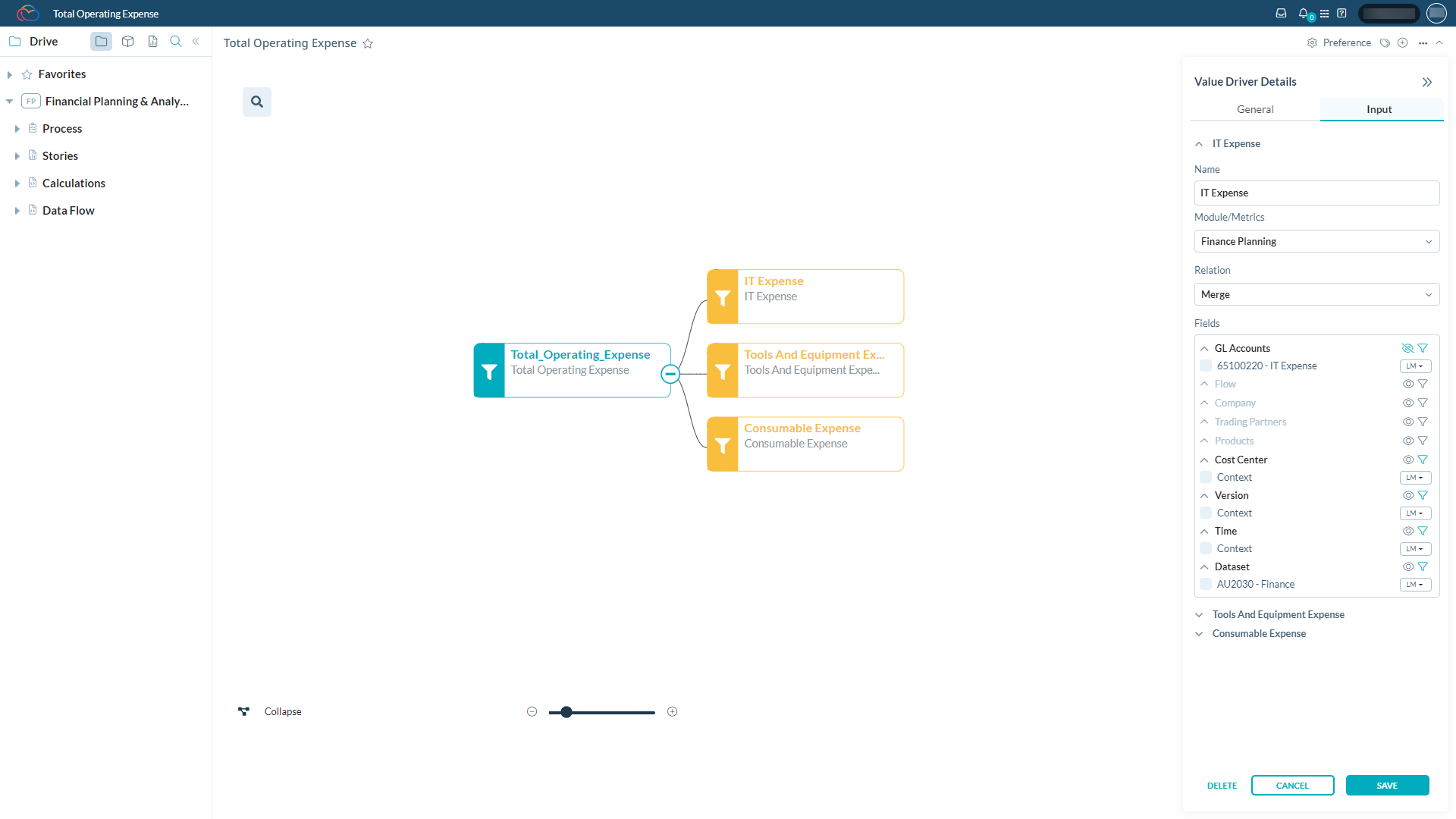The width and height of the screenshot is (1456, 819).
Task: Click the zoom-in plus icon
Action: click(672, 711)
